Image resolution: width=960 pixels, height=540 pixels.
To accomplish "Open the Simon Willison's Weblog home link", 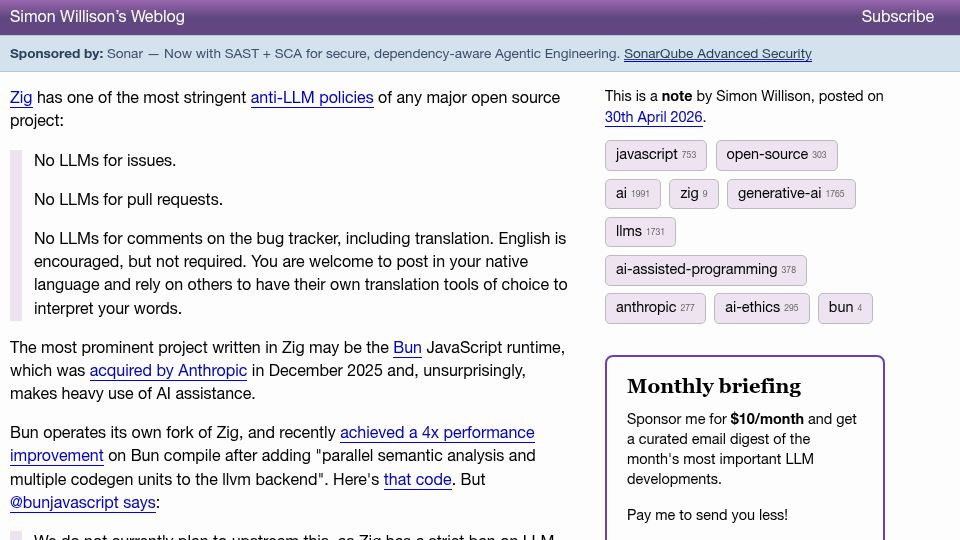I will [97, 17].
